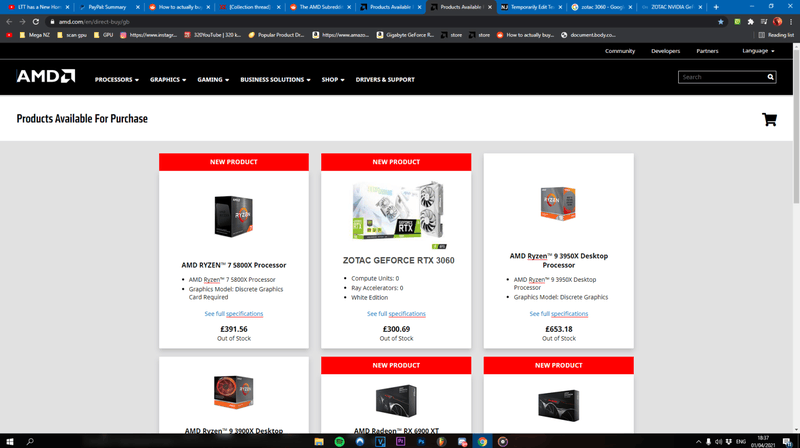The image size is (800, 448).
Task: Click the AMD logo
Action: tap(46, 77)
